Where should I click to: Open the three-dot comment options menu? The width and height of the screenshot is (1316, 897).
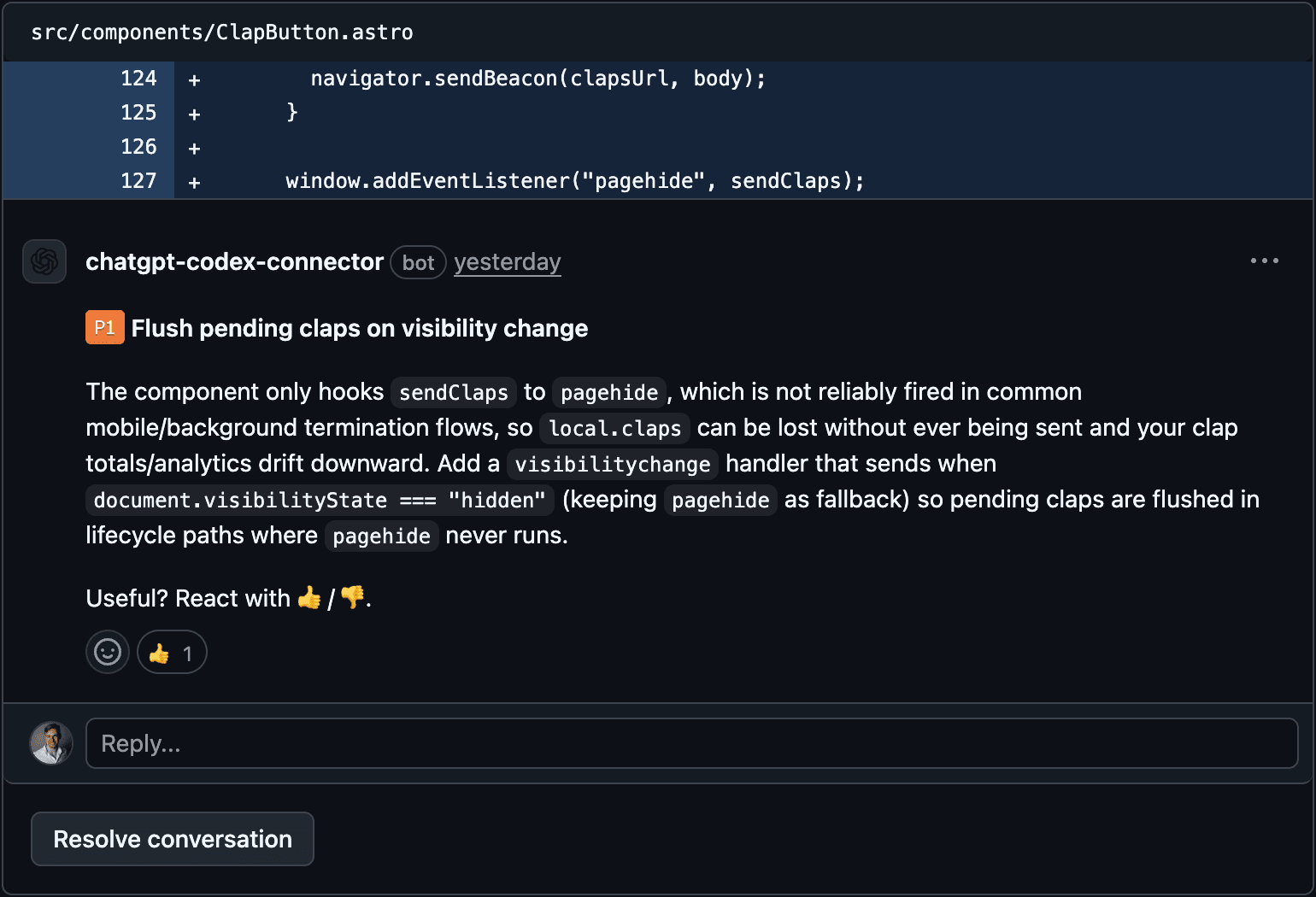(1264, 261)
